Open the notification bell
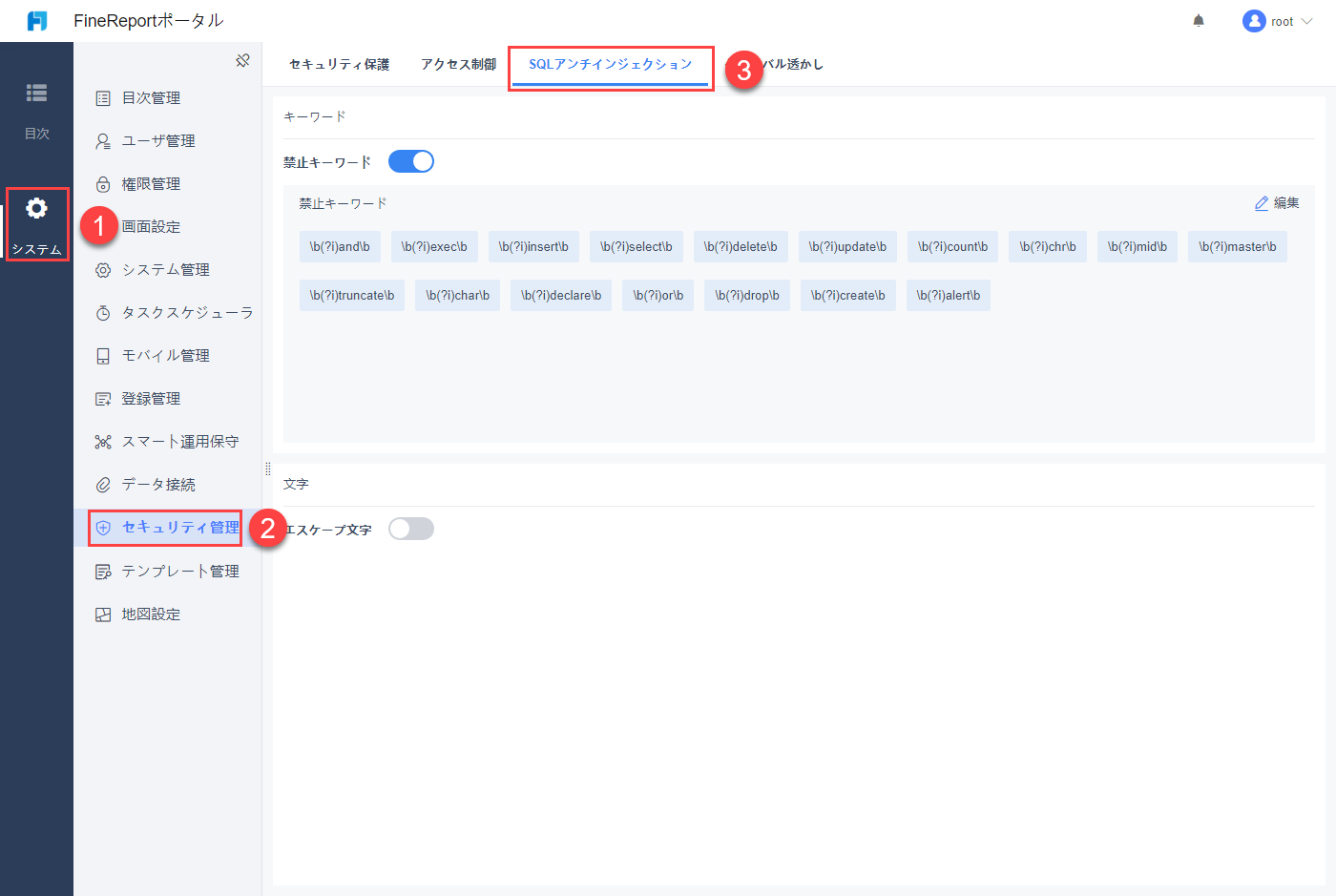This screenshot has width=1336, height=896. pos(1199,20)
